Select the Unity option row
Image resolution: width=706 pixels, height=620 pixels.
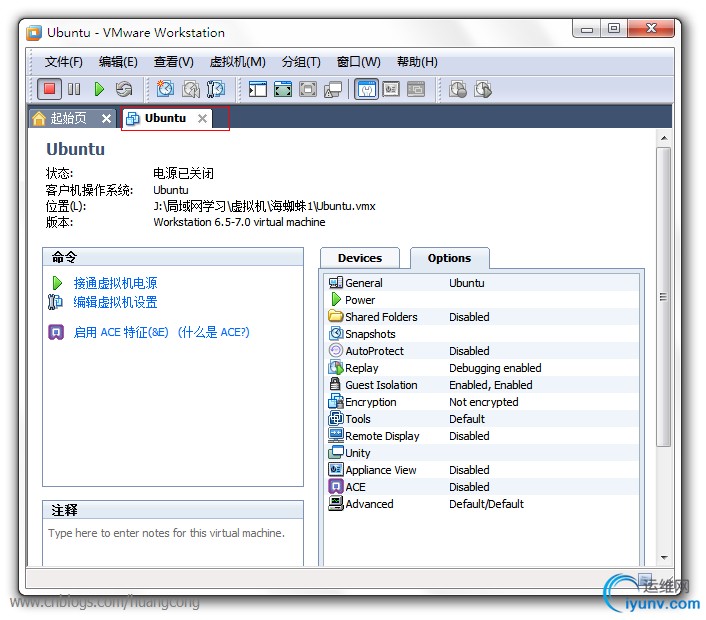pyautogui.click(x=481, y=453)
